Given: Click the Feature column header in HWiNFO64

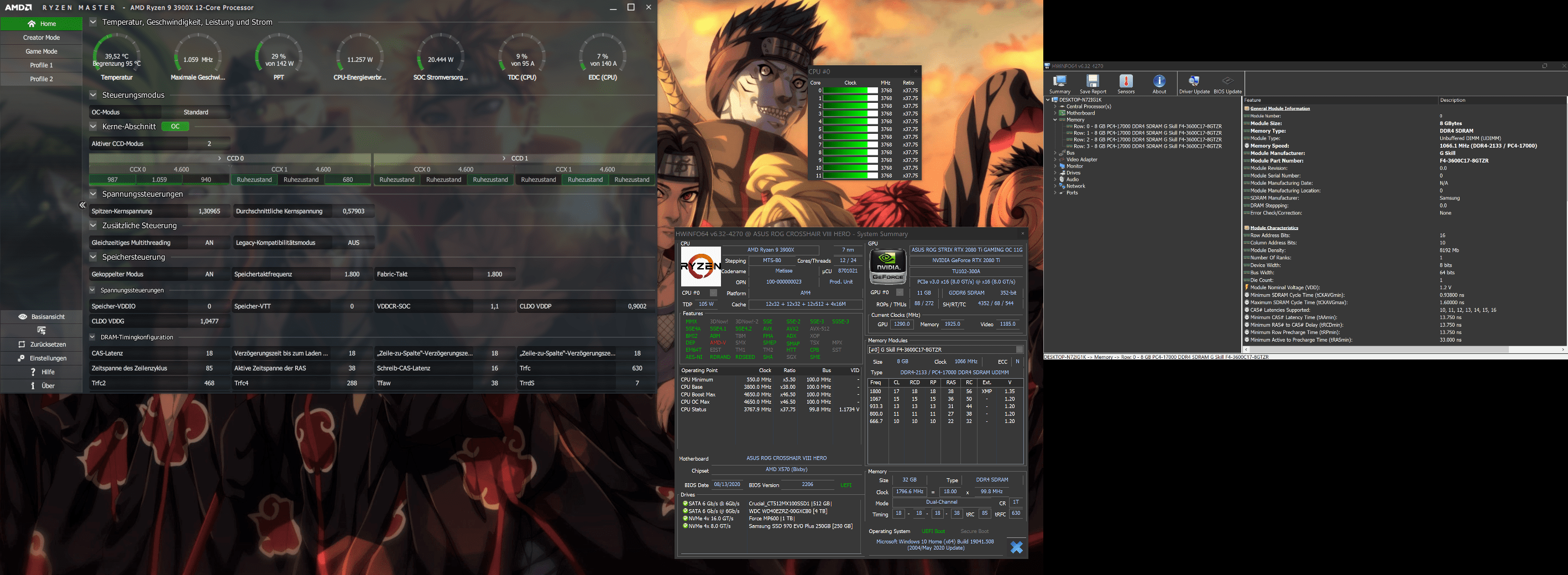Looking at the screenshot, I should pyautogui.click(x=1340, y=101).
